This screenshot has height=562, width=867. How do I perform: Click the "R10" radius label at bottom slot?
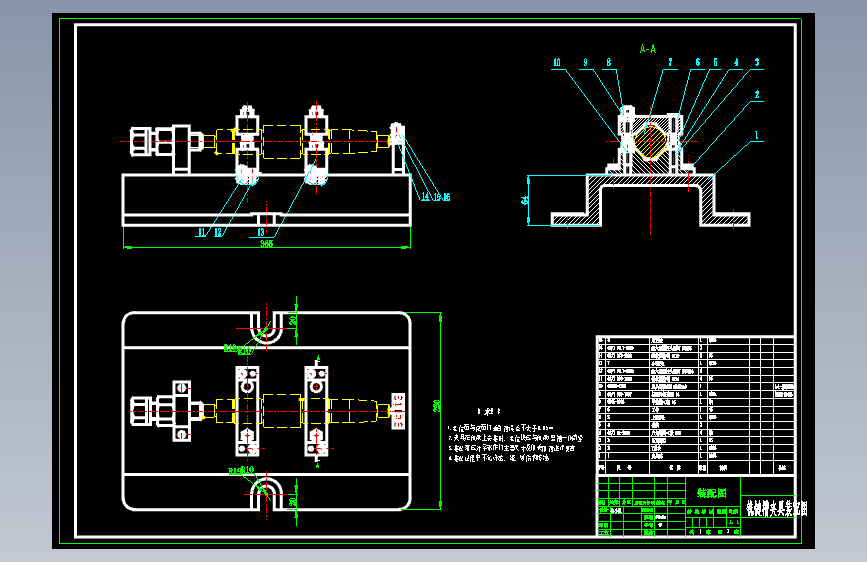(247, 470)
